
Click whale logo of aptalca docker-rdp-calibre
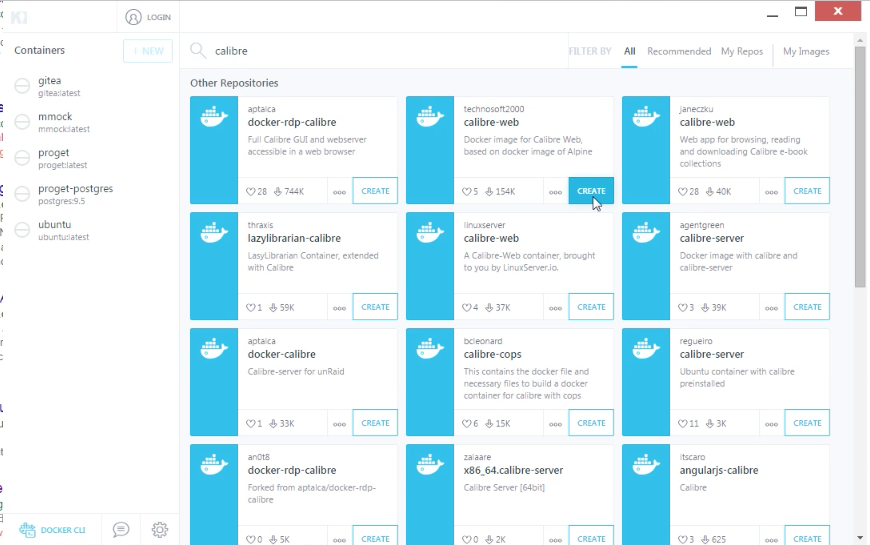click(214, 117)
